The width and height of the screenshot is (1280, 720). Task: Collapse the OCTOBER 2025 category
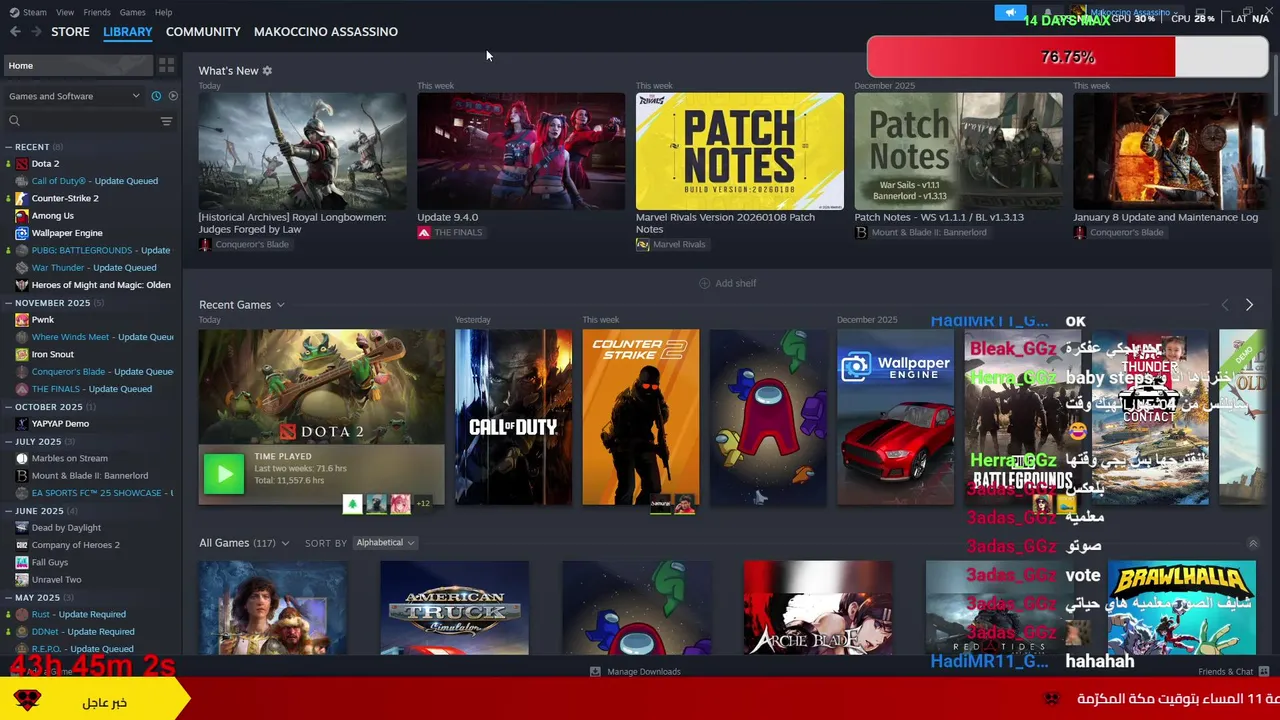pos(8,407)
